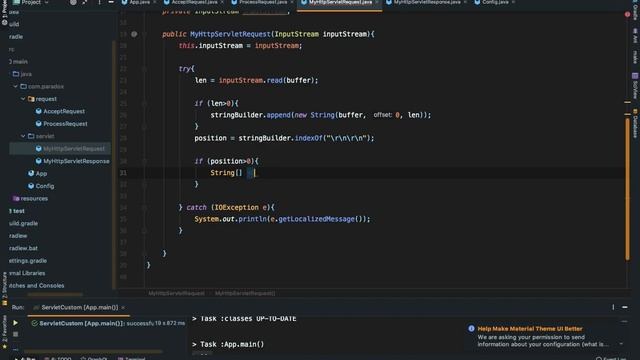The image size is (640, 360).
Task: Click the notification info icon
Action: tap(471, 329)
